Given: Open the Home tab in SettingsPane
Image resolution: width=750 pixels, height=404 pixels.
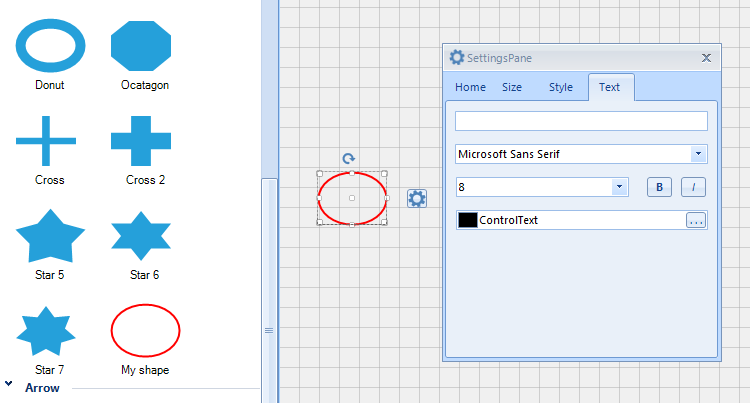Looking at the screenshot, I should tap(470, 87).
